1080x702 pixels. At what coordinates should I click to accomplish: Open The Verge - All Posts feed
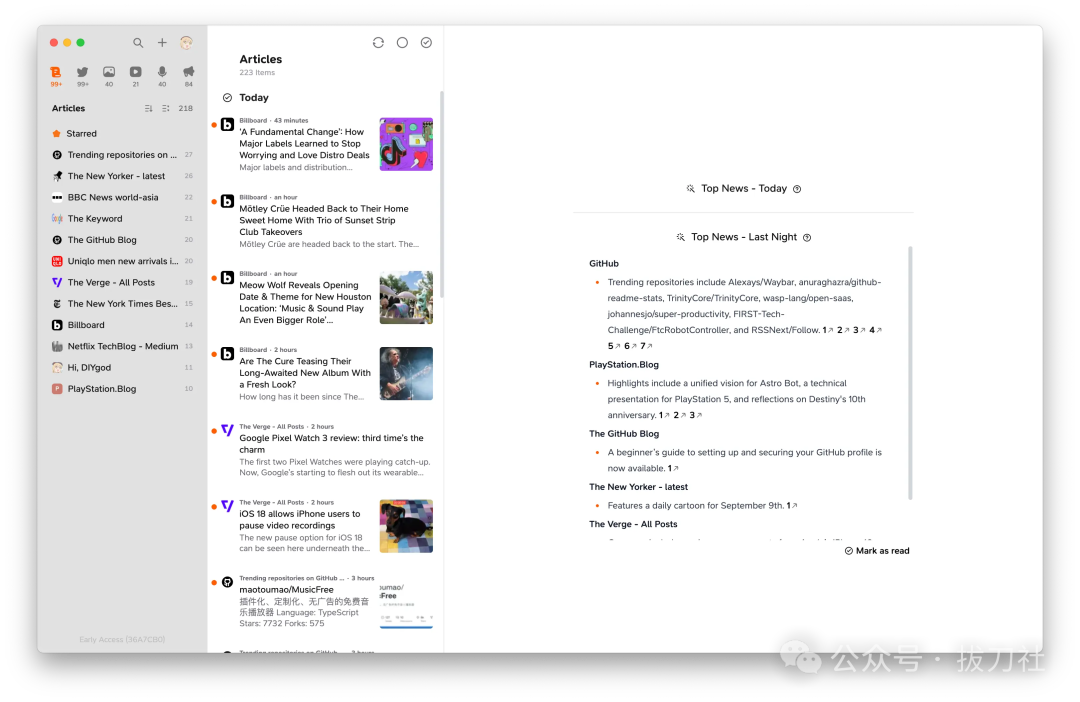(x=123, y=282)
